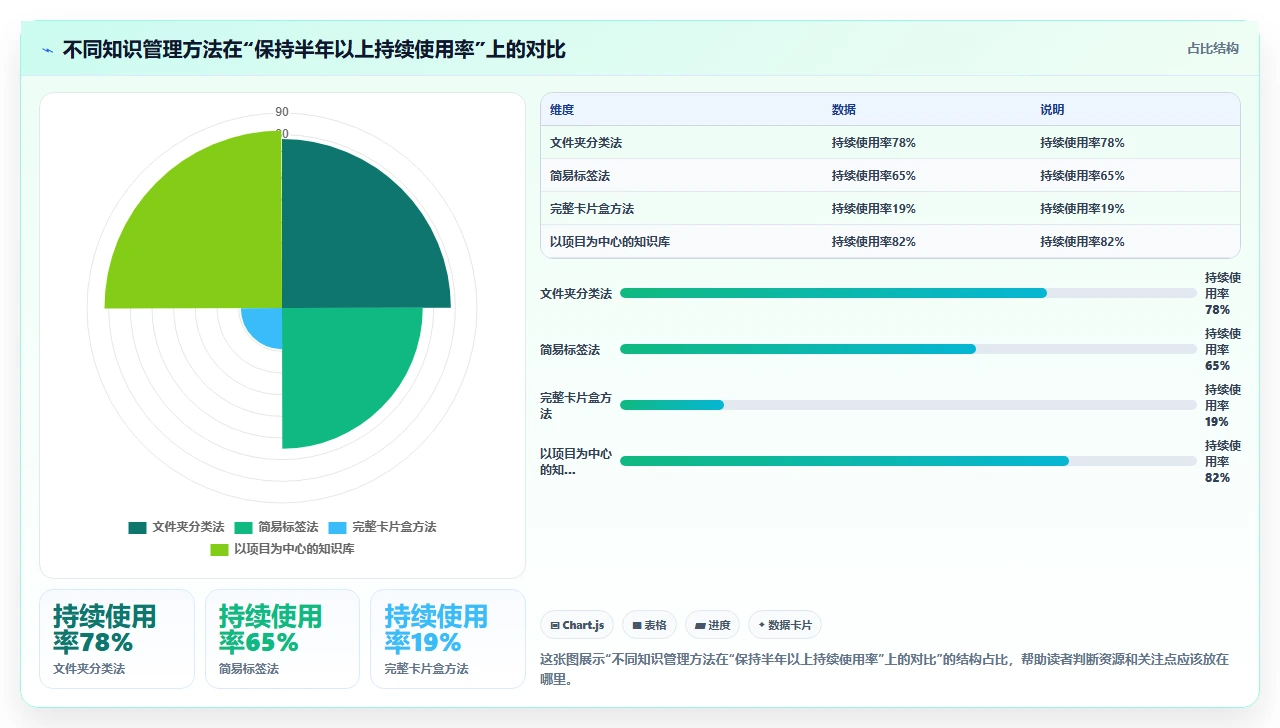Click 持续使用率19% in the 说明 column
The width and height of the screenshot is (1280, 728).
click(x=1082, y=209)
